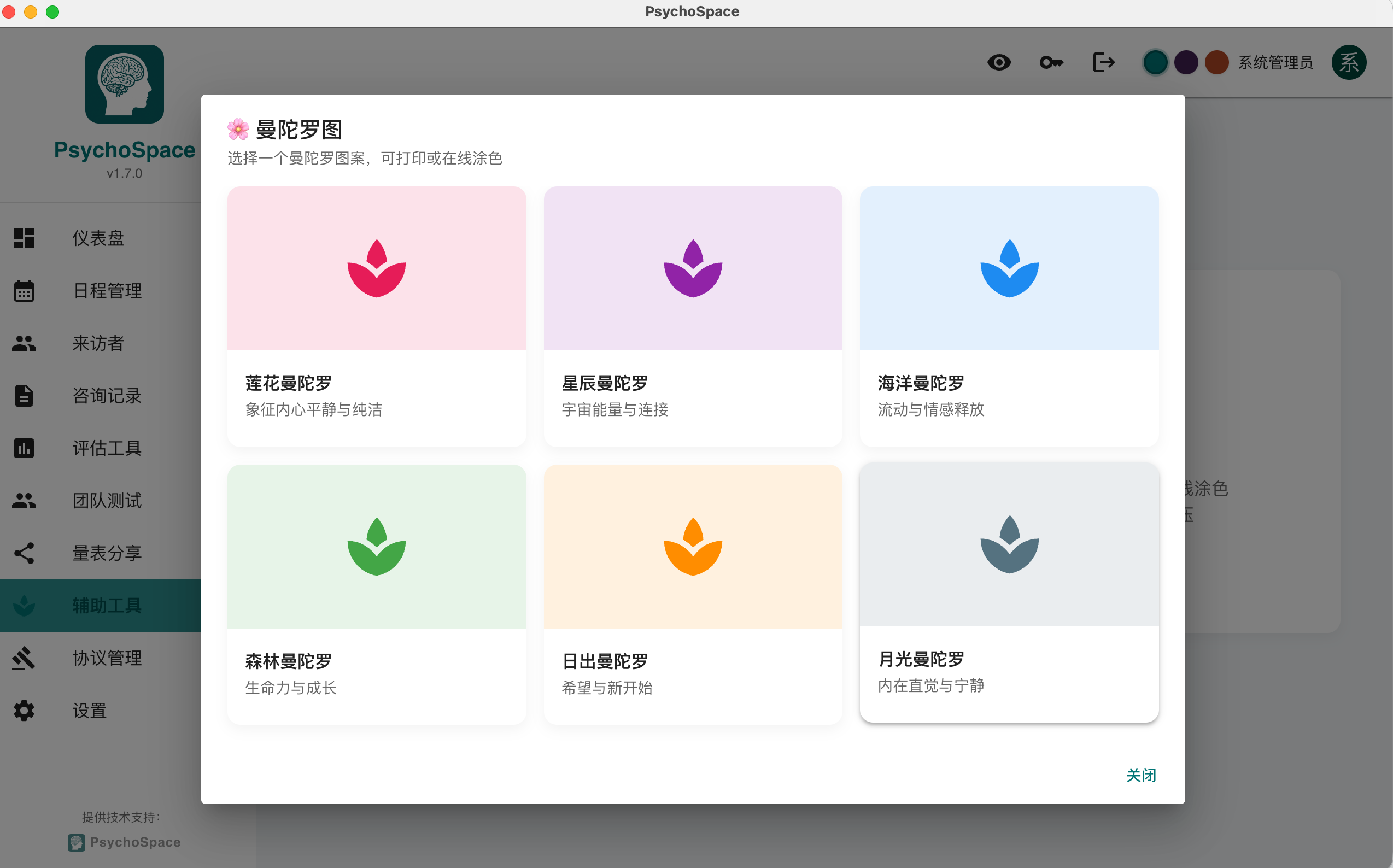Select the teal theme color circle
1393x868 pixels.
tap(1155, 62)
